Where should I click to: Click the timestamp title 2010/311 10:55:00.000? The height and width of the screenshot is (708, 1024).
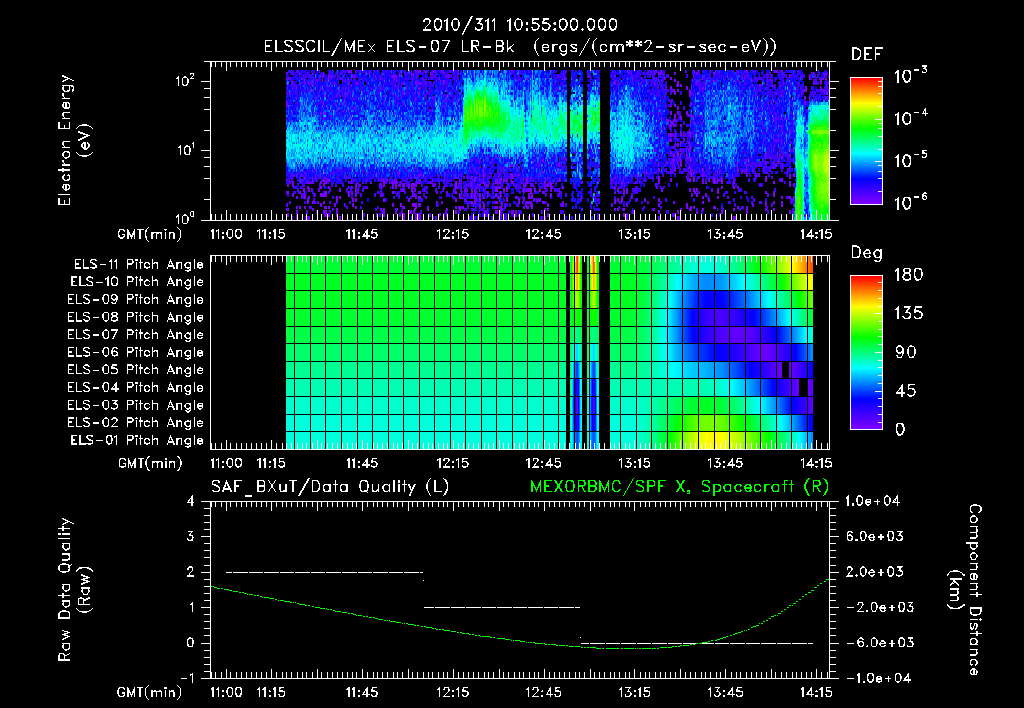[520, 25]
